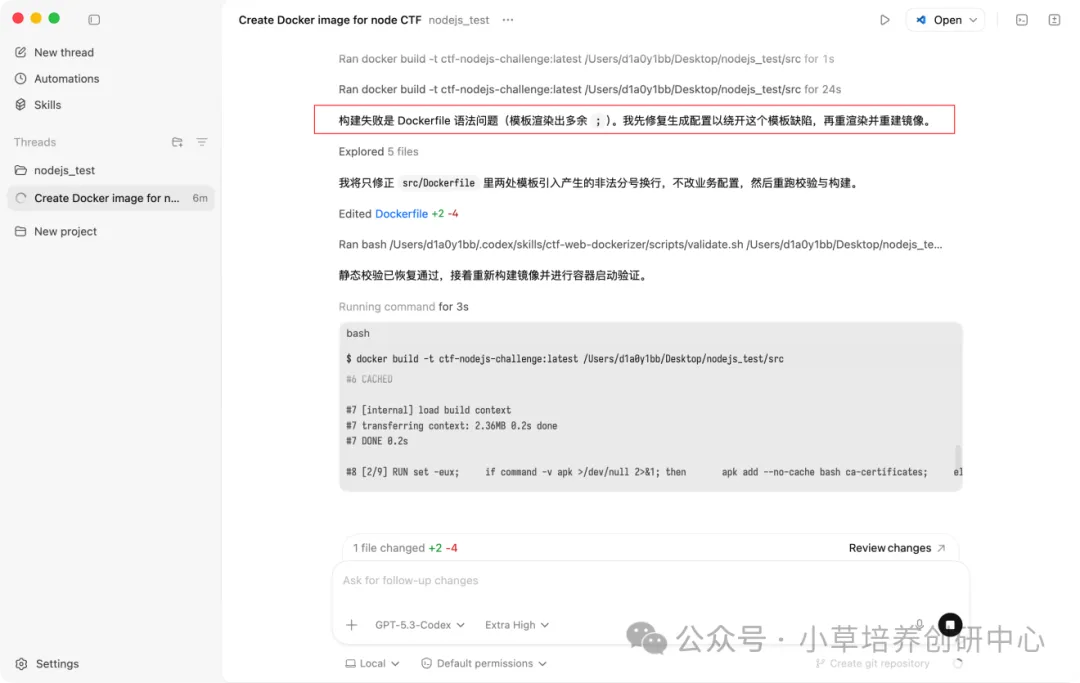Toggle the terminal panel icon
The height and width of the screenshot is (683, 1080).
(1021, 20)
